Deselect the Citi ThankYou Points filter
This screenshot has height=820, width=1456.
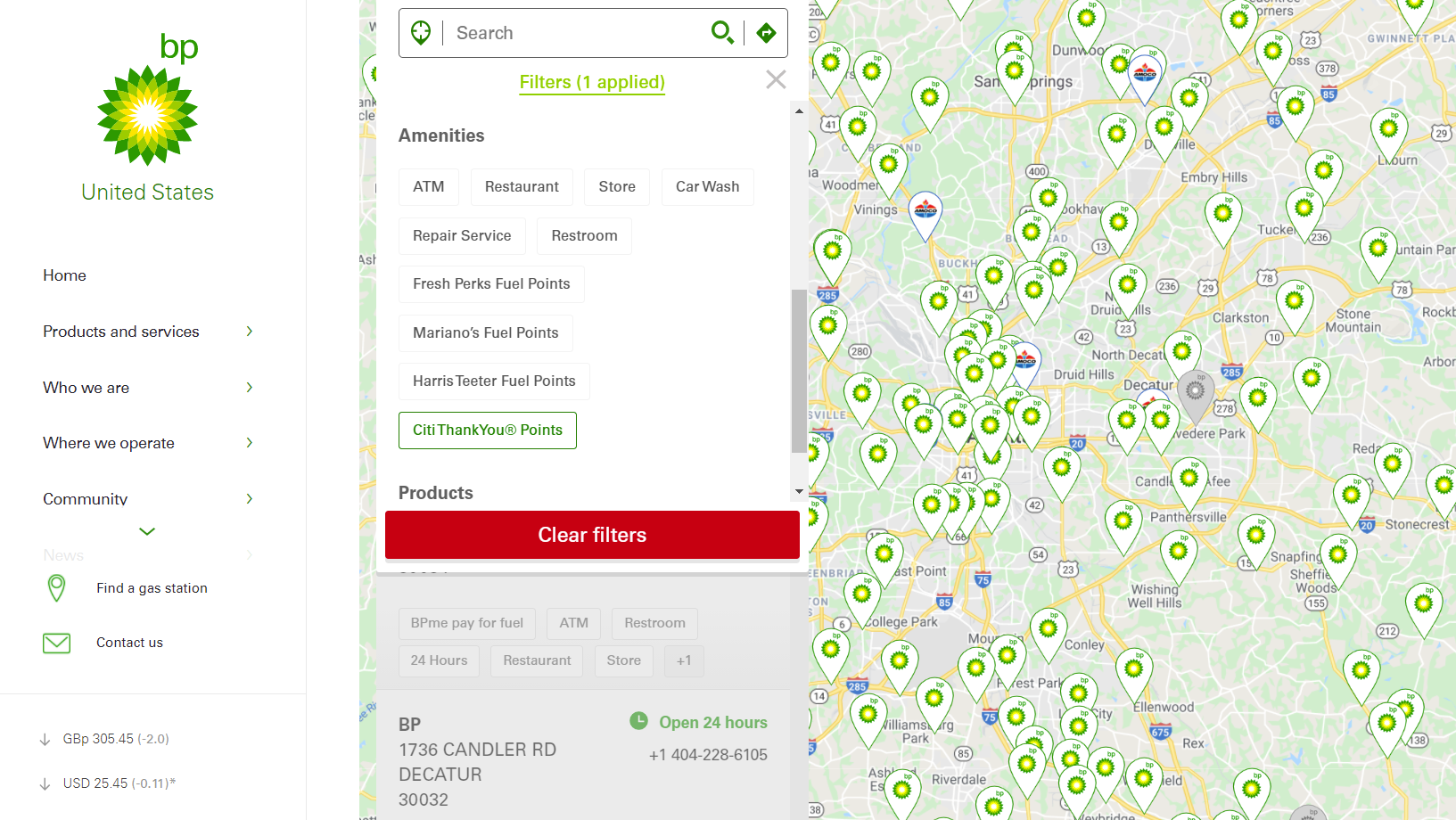(x=487, y=430)
